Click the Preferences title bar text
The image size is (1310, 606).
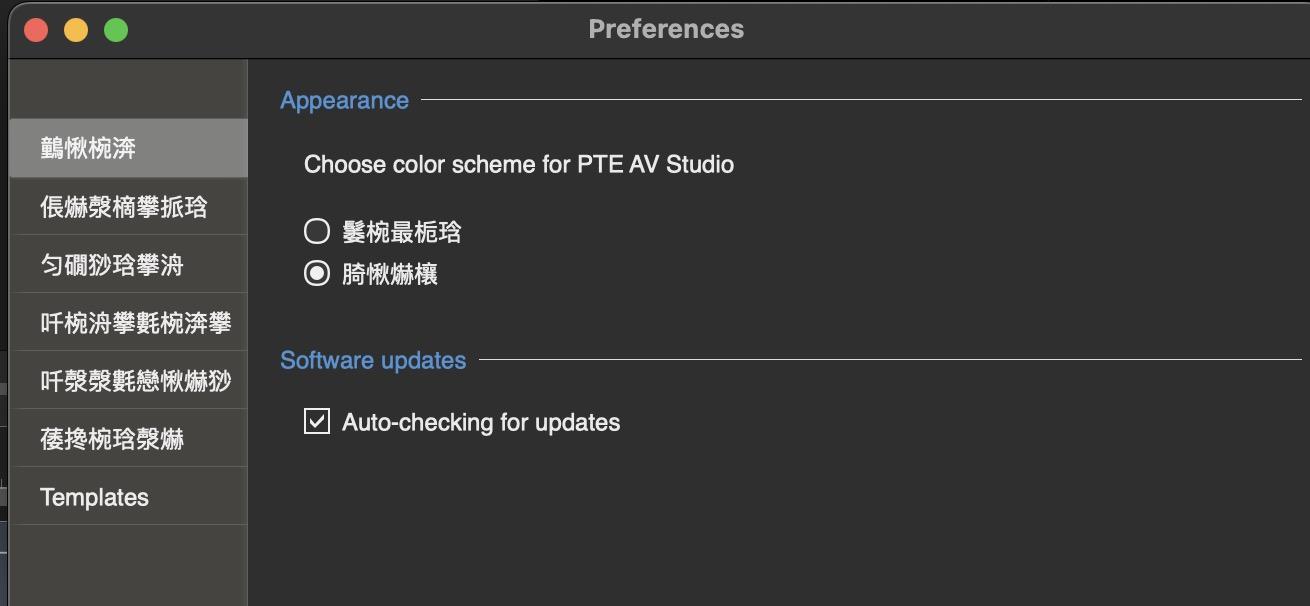tap(665, 29)
